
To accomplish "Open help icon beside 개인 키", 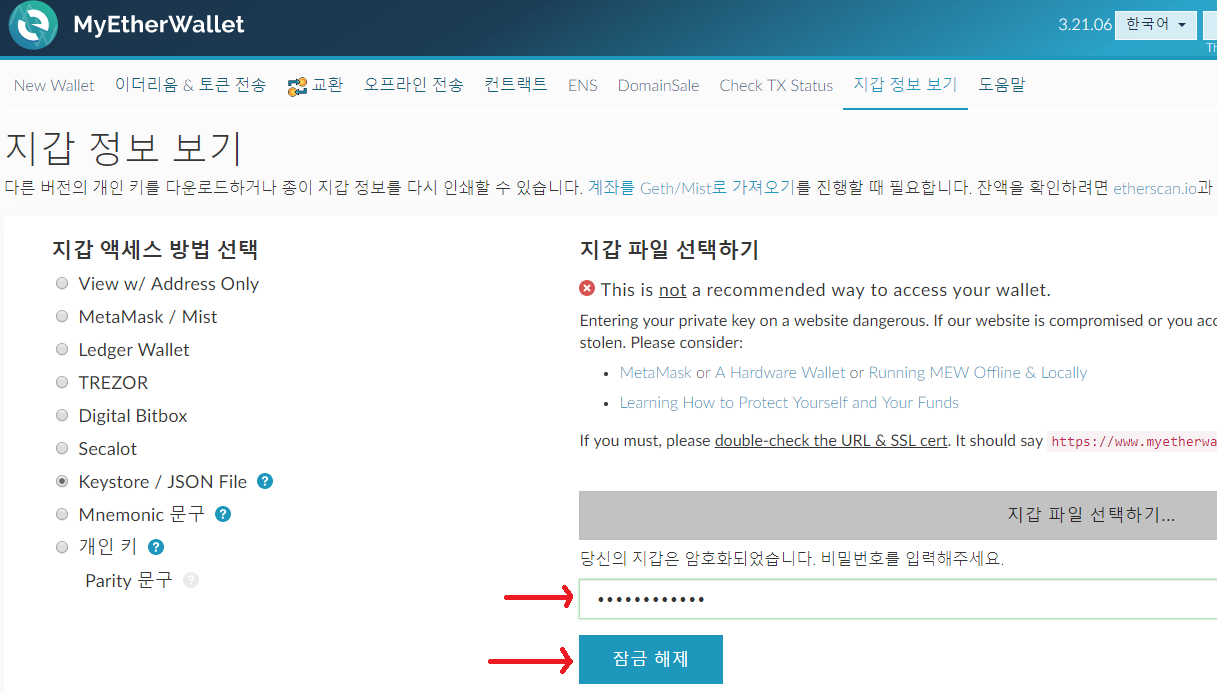I will [156, 547].
